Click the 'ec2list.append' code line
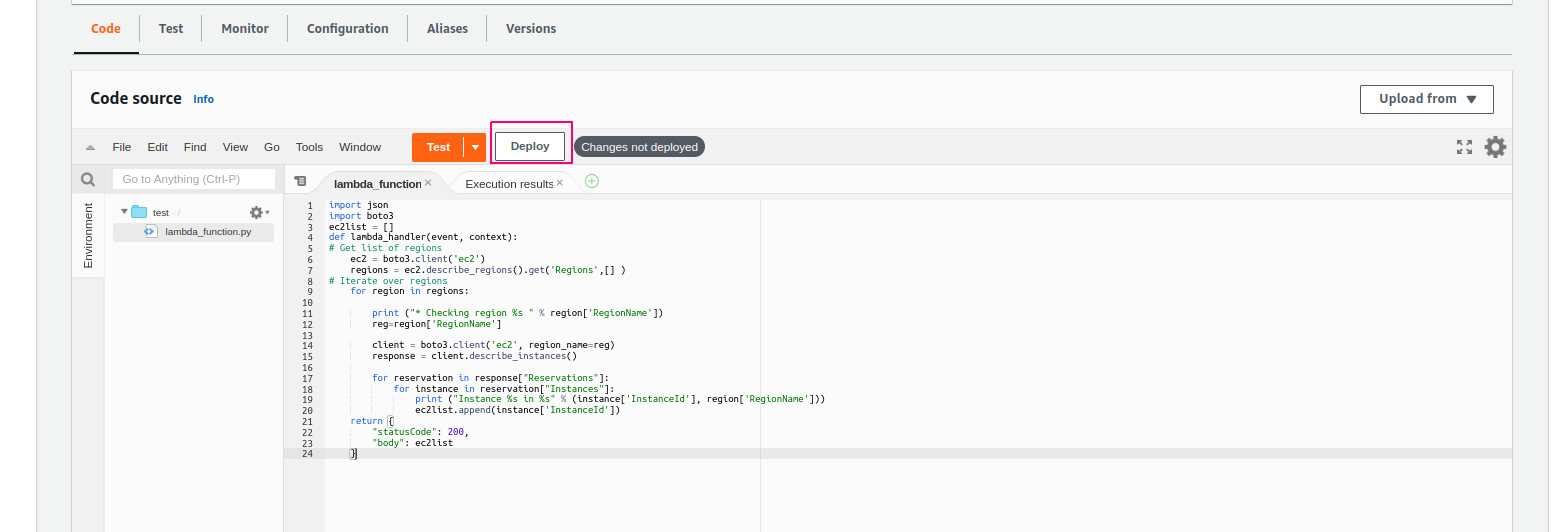Screen dimensions: 1555x532 coord(518,410)
